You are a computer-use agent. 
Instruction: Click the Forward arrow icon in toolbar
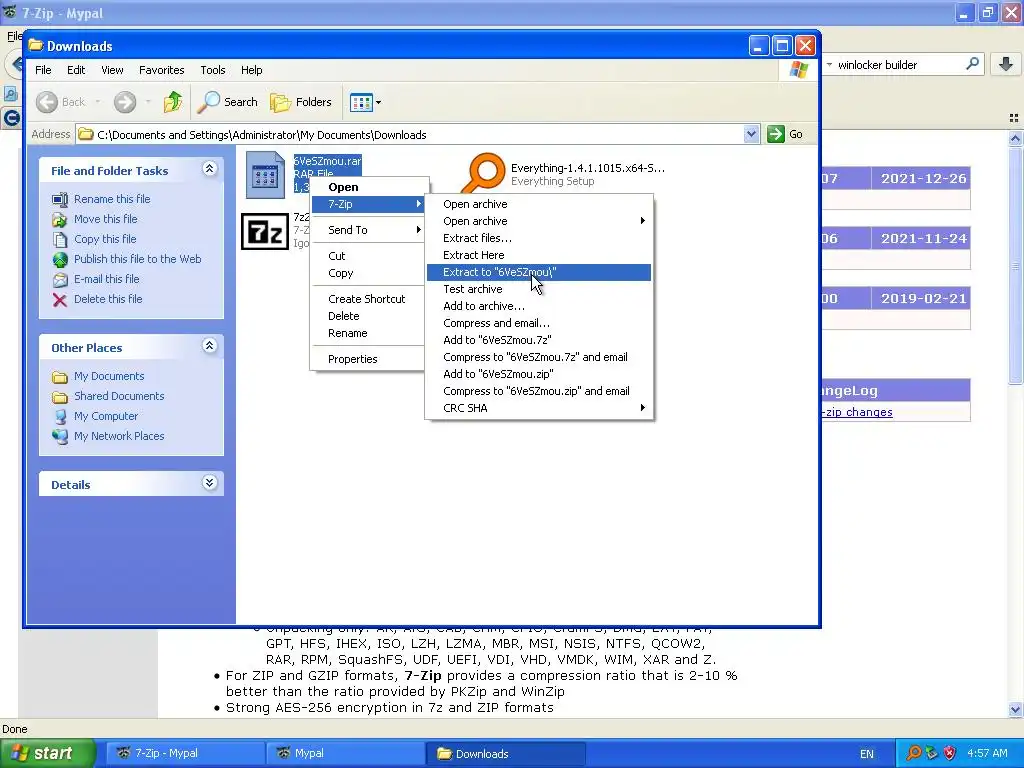[125, 102]
